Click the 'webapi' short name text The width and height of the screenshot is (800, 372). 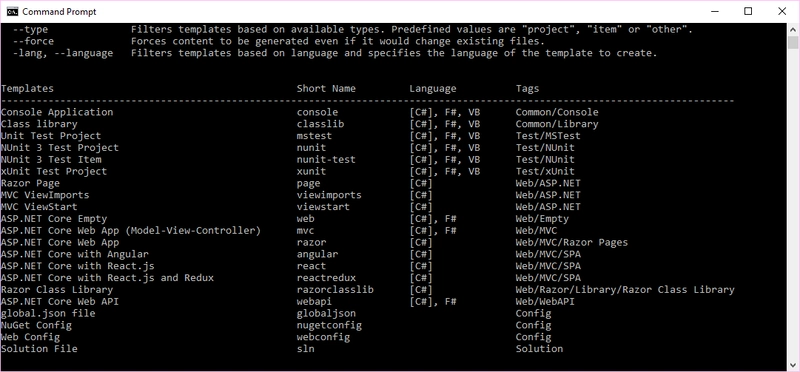click(x=314, y=302)
